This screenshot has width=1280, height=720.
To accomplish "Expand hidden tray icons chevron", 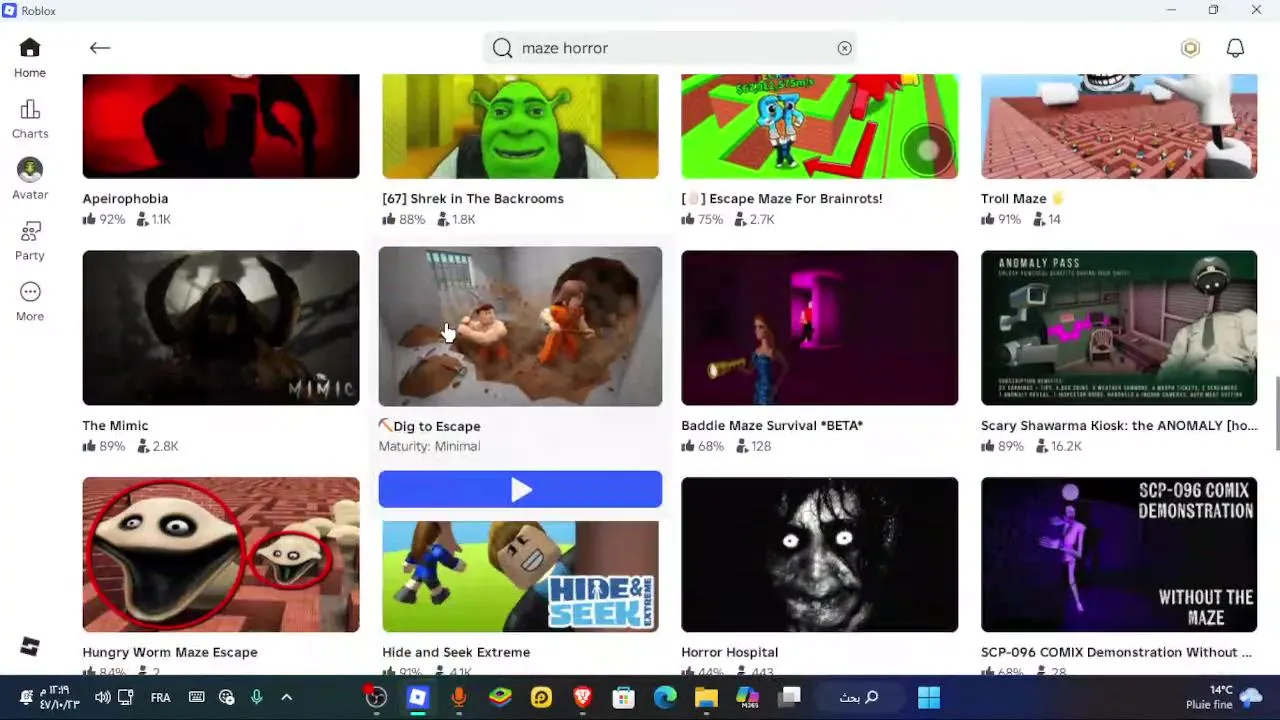I will coord(287,697).
